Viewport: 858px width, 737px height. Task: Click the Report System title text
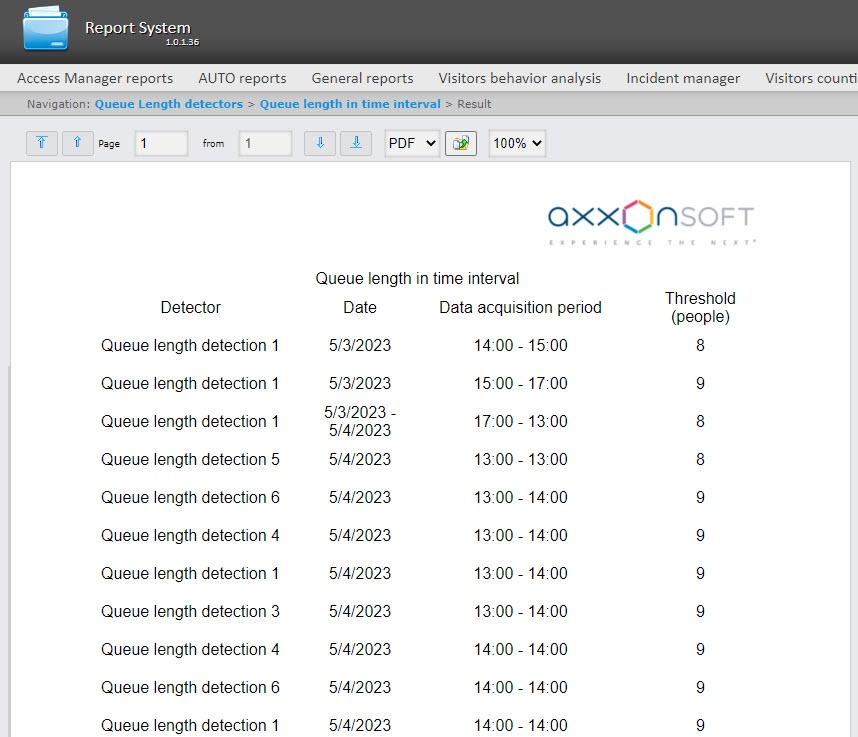(x=137, y=28)
